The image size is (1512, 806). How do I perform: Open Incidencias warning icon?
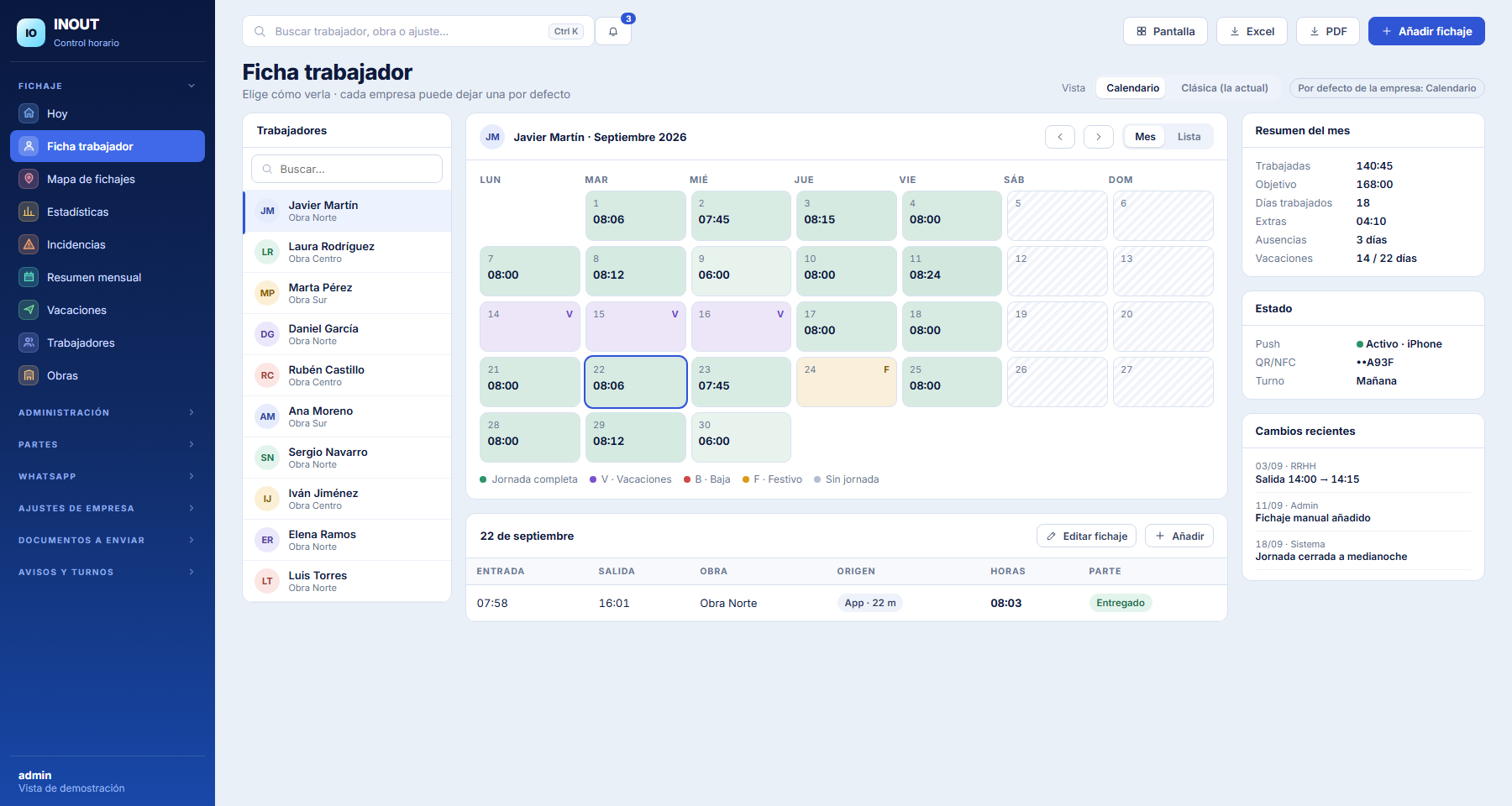[x=29, y=244]
